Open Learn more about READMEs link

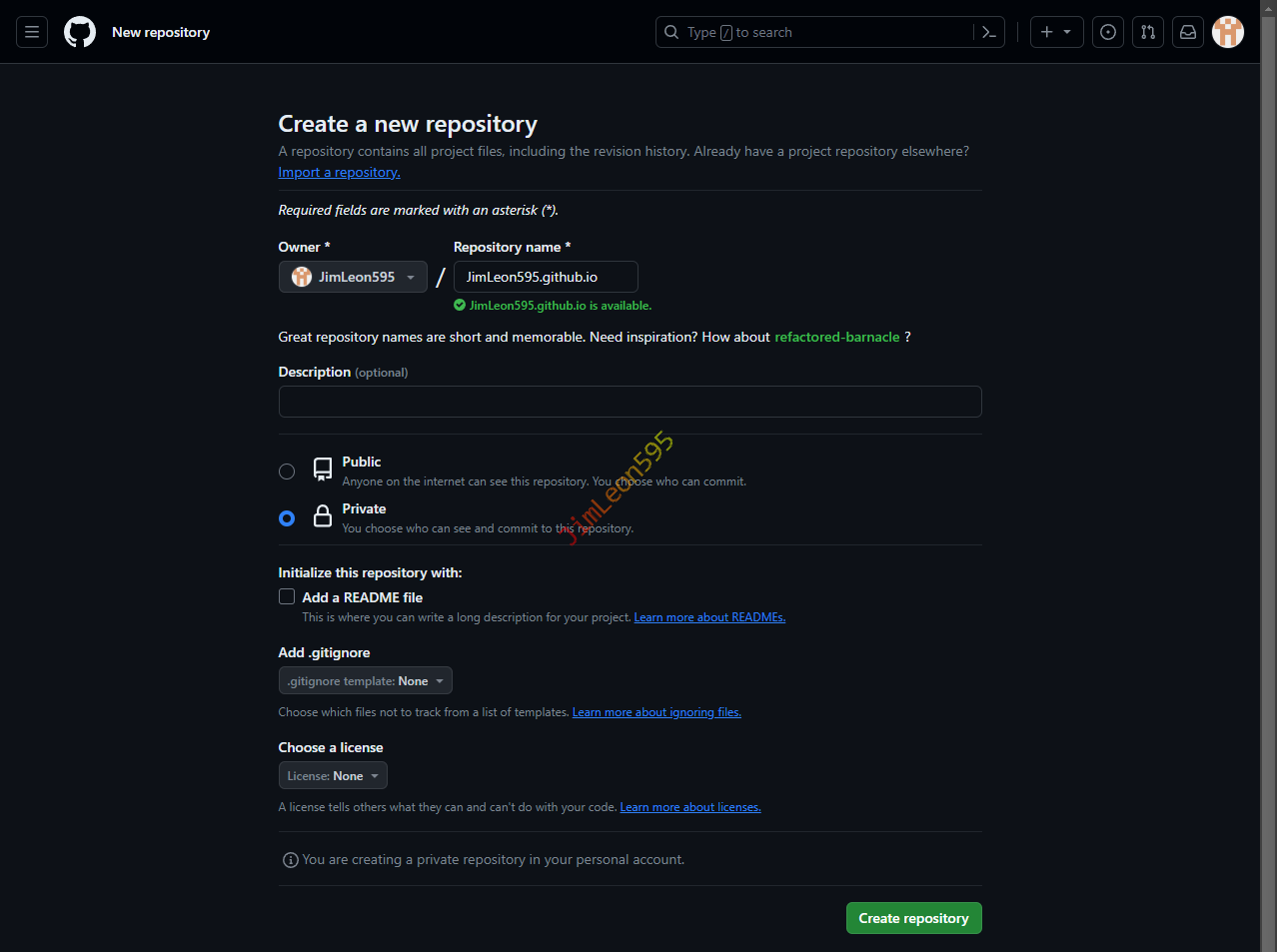[709, 617]
